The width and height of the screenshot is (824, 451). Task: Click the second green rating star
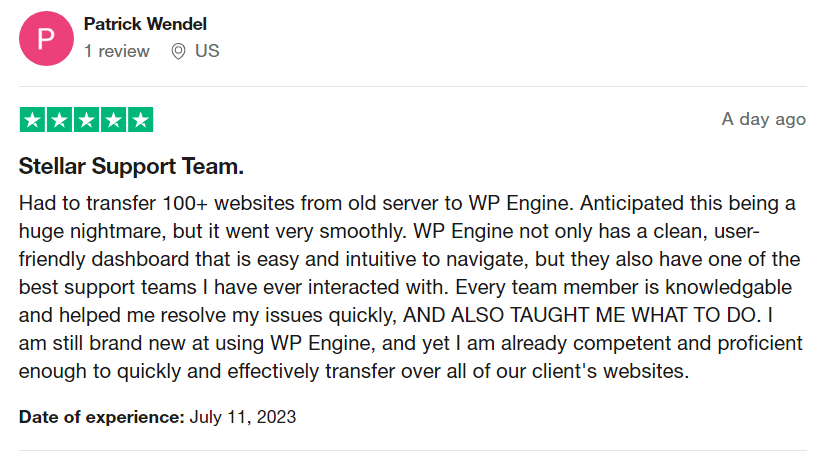coord(59,120)
